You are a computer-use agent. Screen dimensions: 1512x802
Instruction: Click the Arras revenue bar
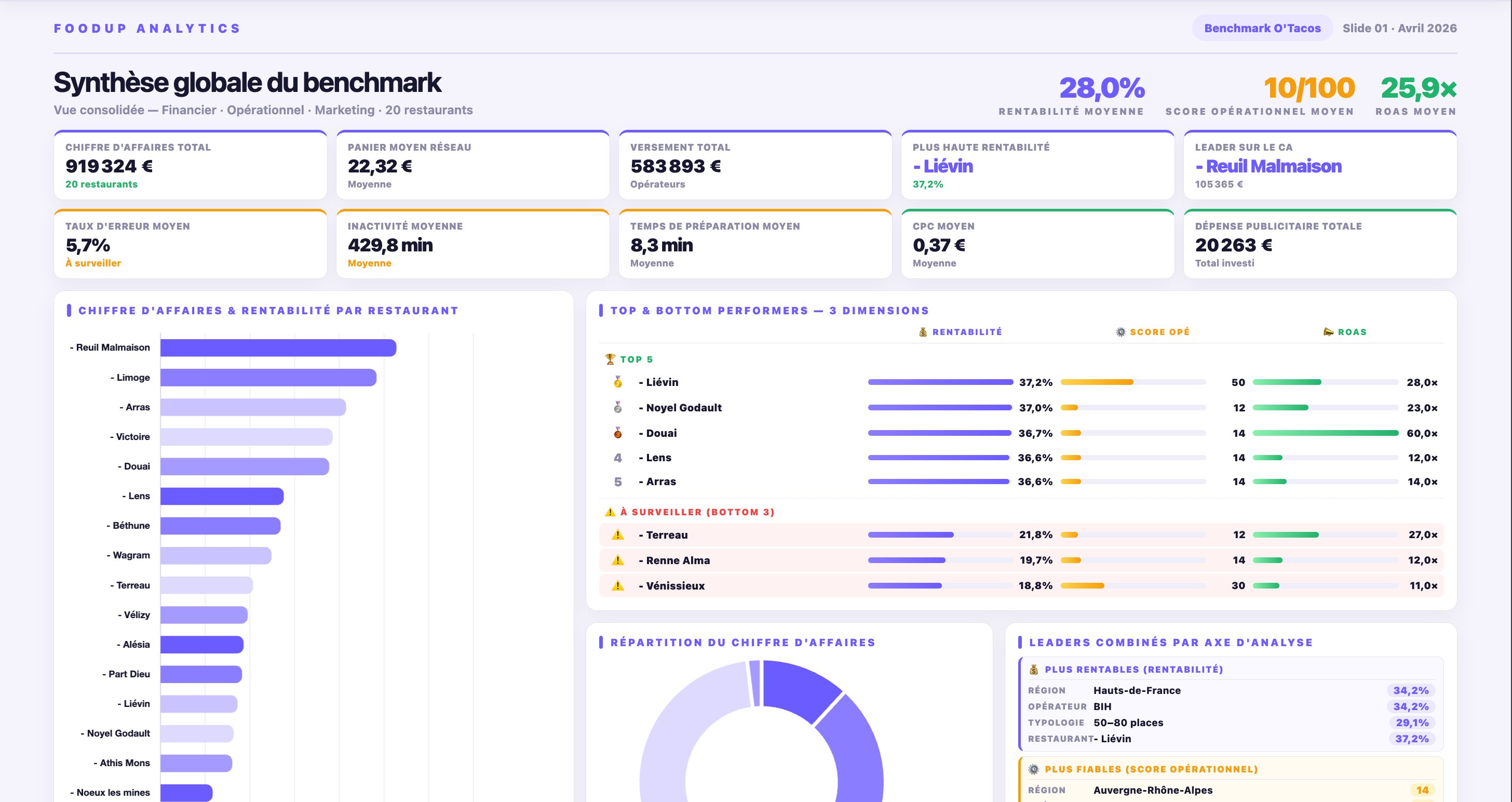pyautogui.click(x=253, y=407)
